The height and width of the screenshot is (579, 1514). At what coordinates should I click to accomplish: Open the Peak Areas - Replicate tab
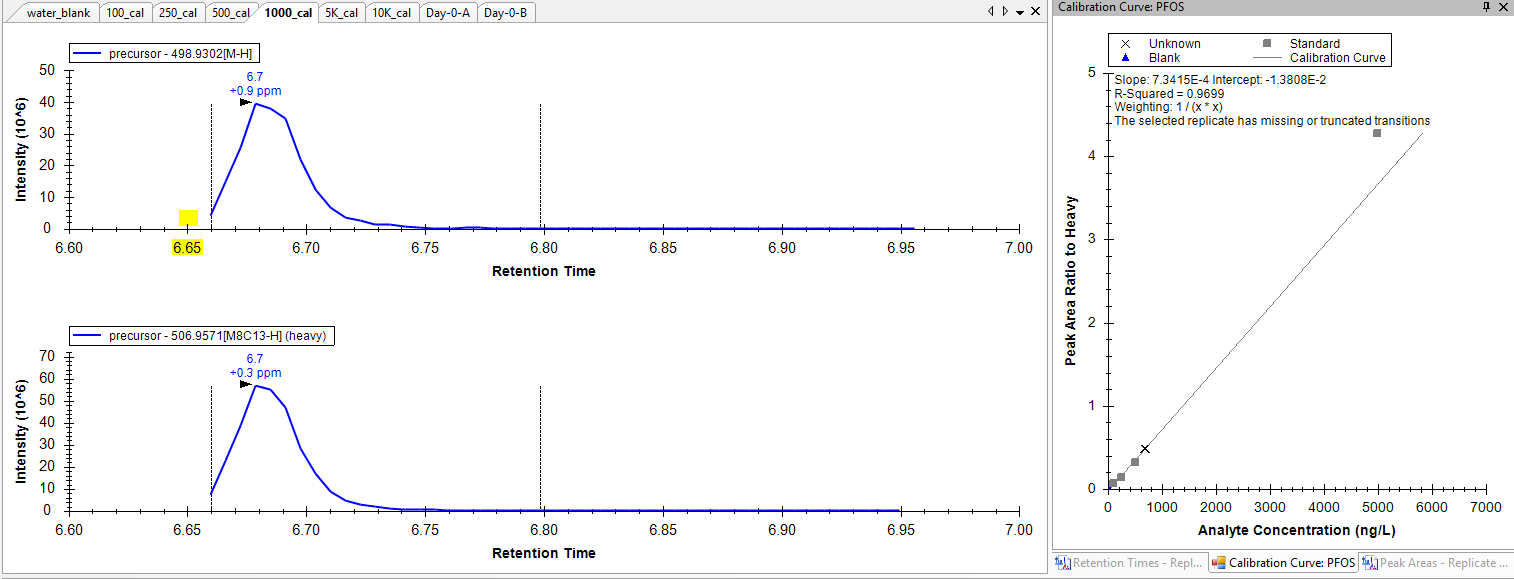tap(1435, 563)
